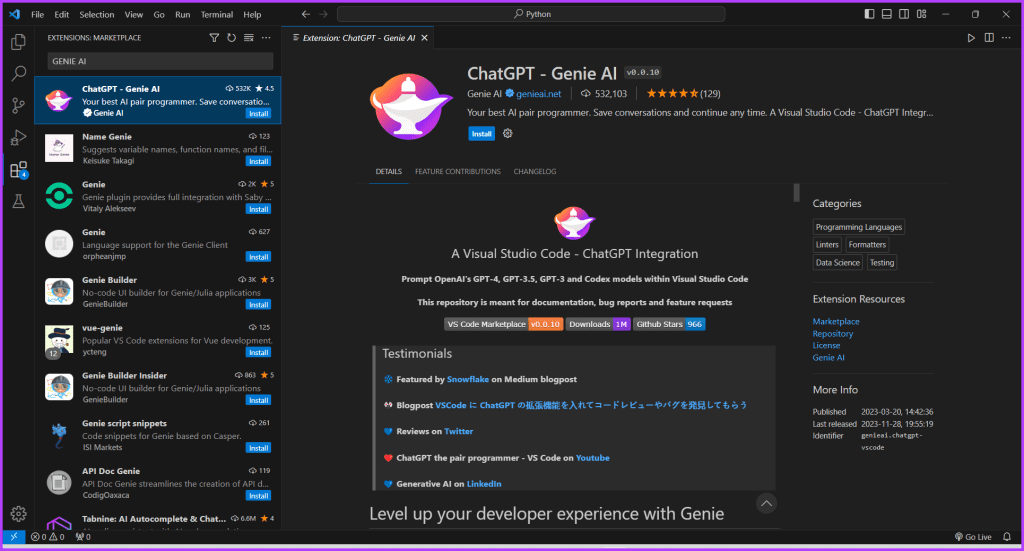Clear extensions search results icon
Viewport: 1024px width, 551px height.
point(249,38)
